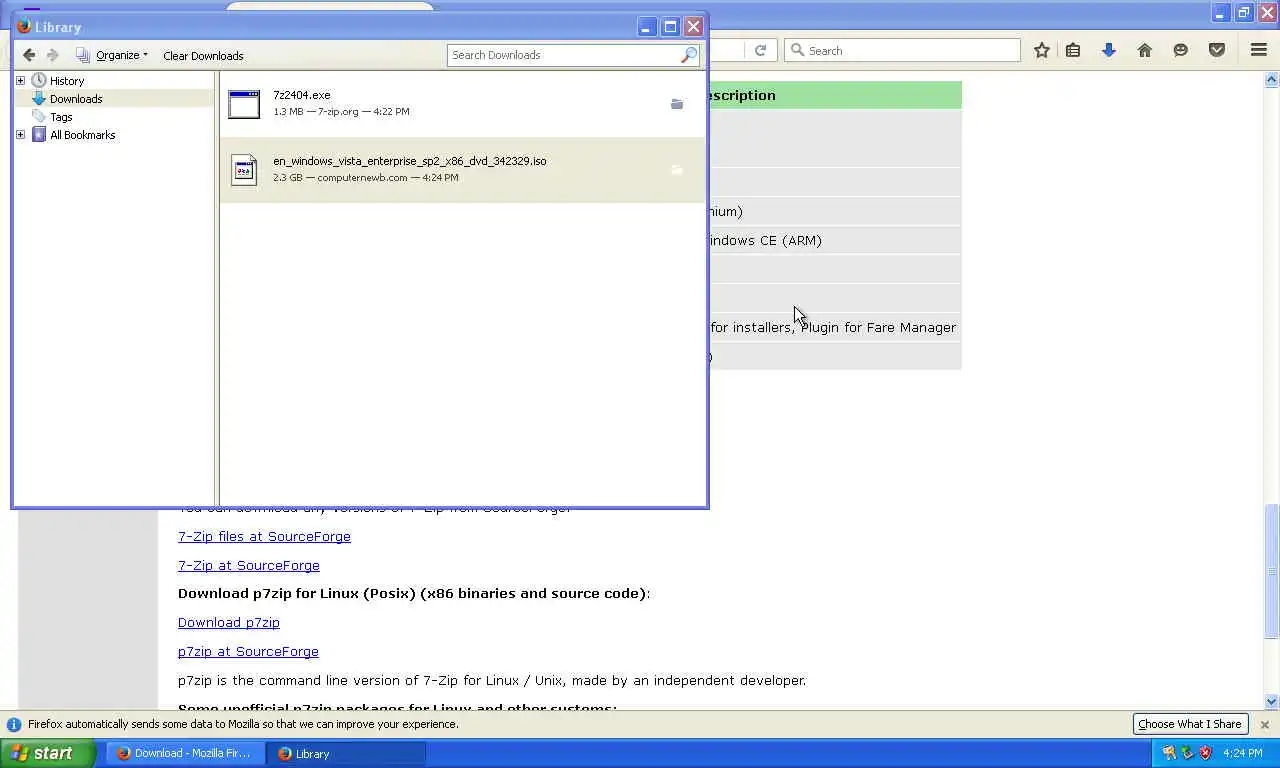Click the red shield tray icon
This screenshot has width=1280, height=768.
(x=1206, y=753)
